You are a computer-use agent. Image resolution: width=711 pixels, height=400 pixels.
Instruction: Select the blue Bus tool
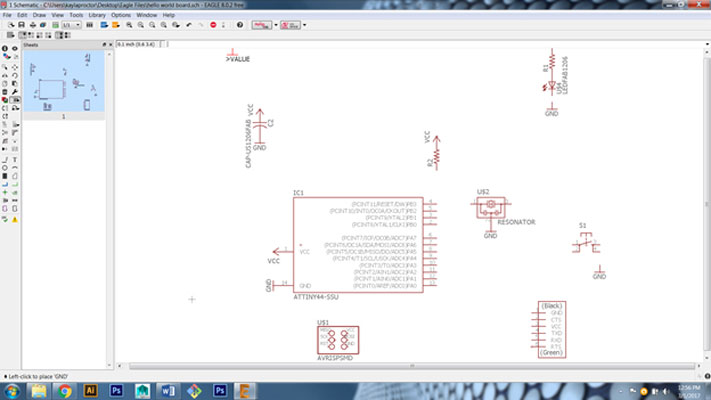point(5,184)
